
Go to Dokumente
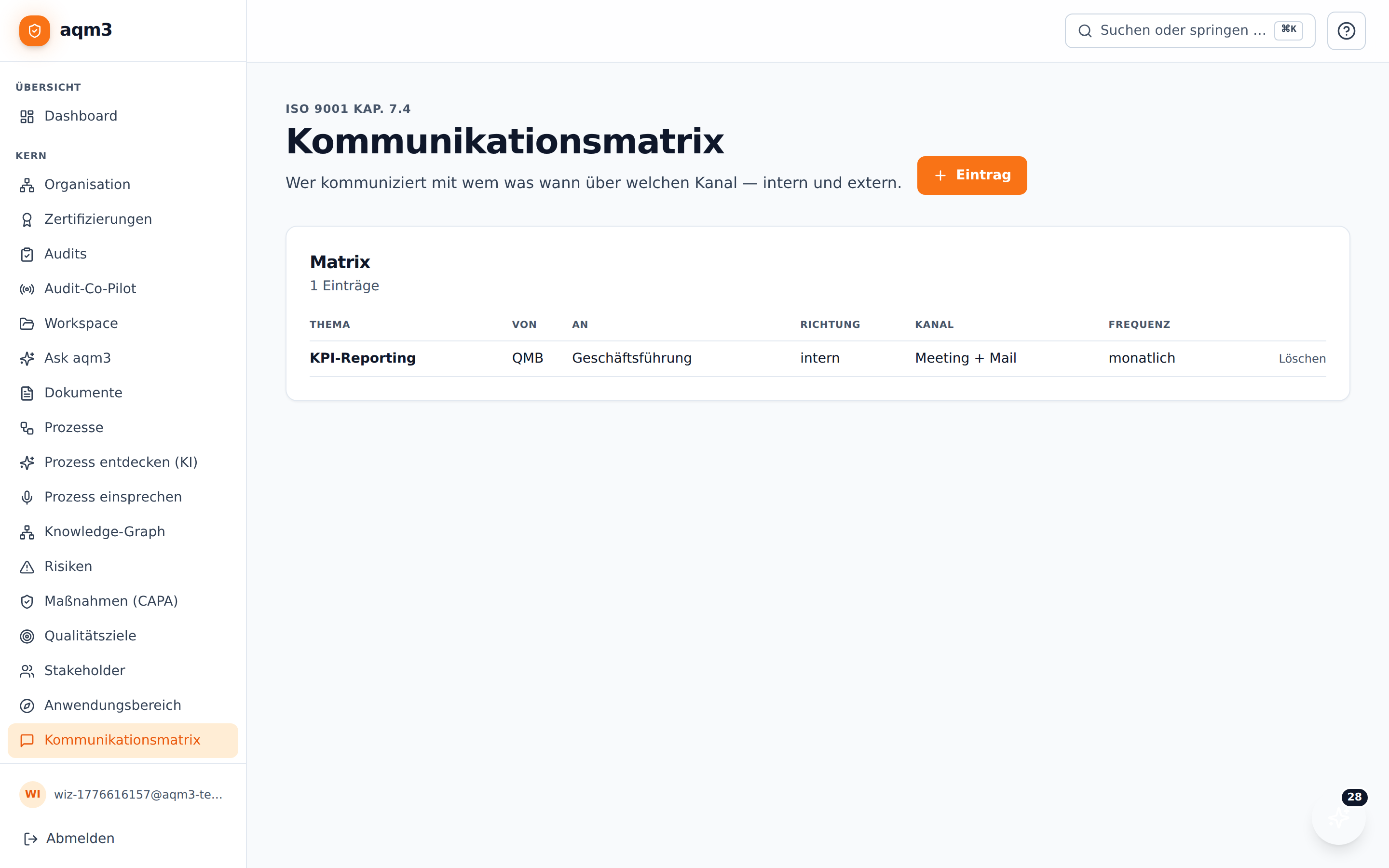click(x=123, y=393)
